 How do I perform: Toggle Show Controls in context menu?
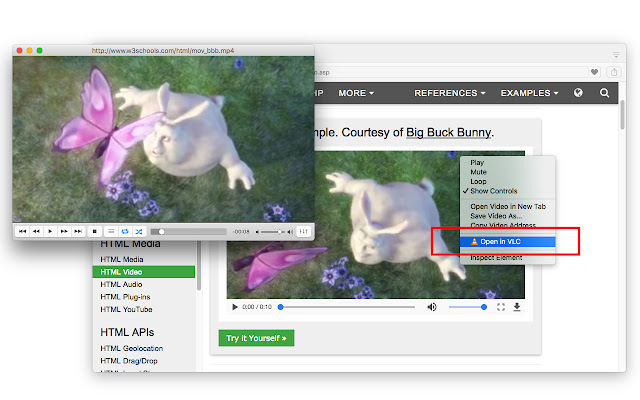[493, 190]
